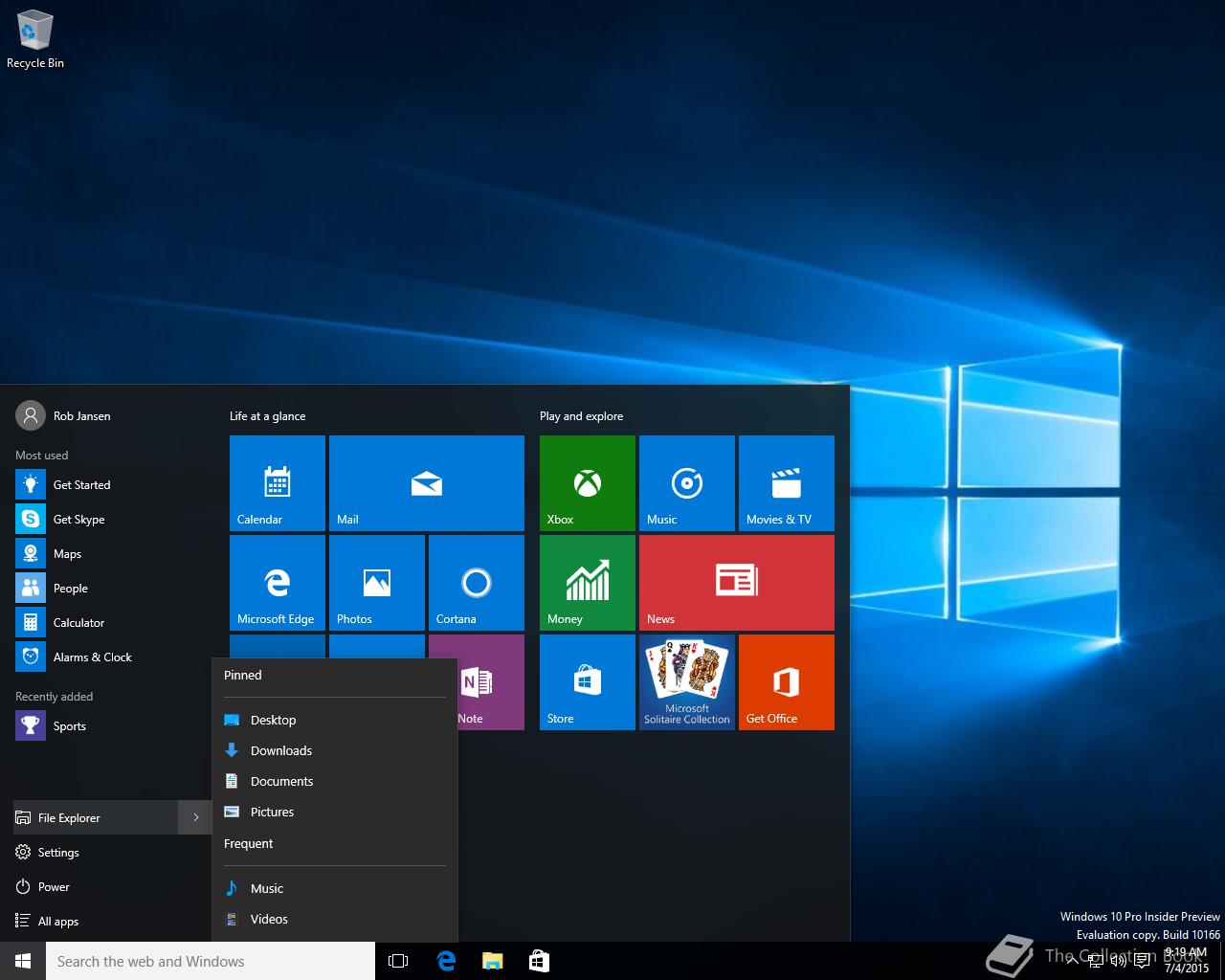Open the frequent Music folder entry
Image resolution: width=1225 pixels, height=980 pixels.
(334, 888)
